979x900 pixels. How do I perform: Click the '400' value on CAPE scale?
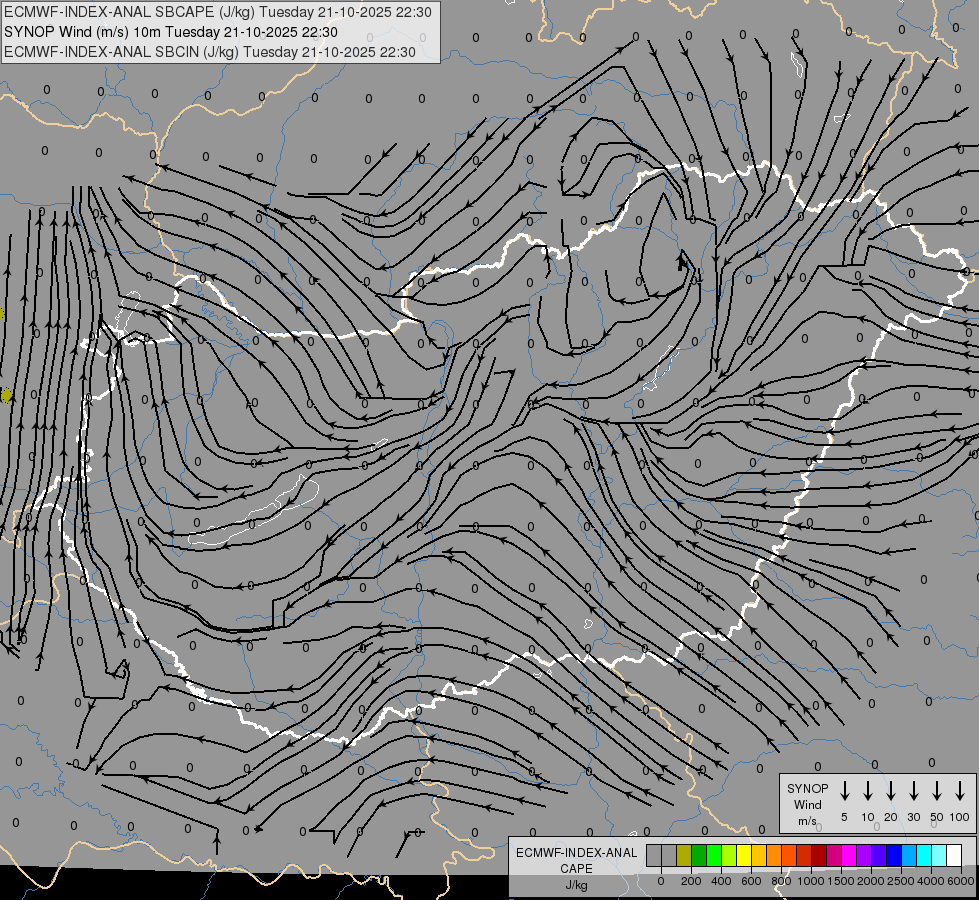(x=721, y=881)
